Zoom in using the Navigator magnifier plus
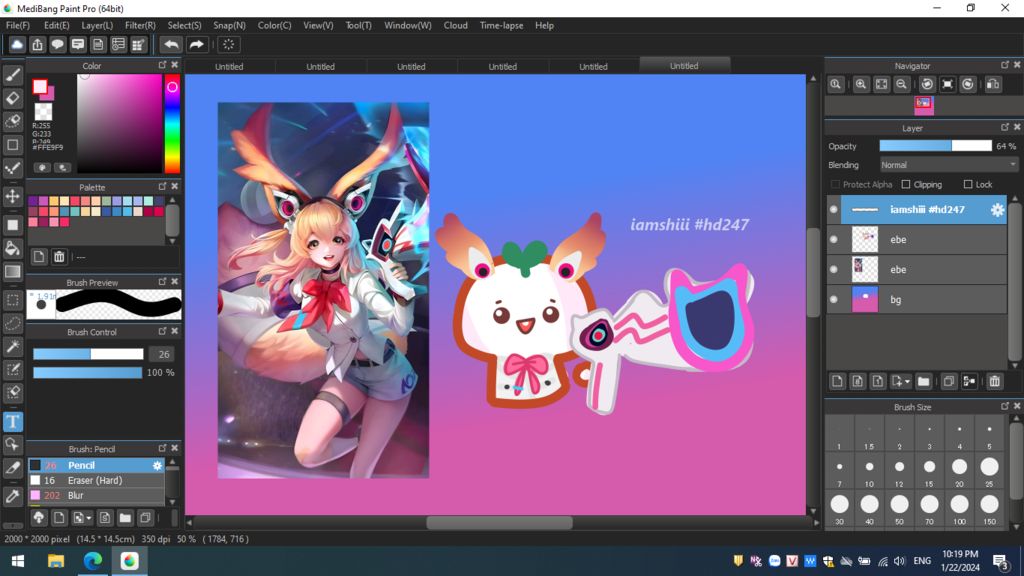The height and width of the screenshot is (576, 1024). pyautogui.click(x=861, y=84)
